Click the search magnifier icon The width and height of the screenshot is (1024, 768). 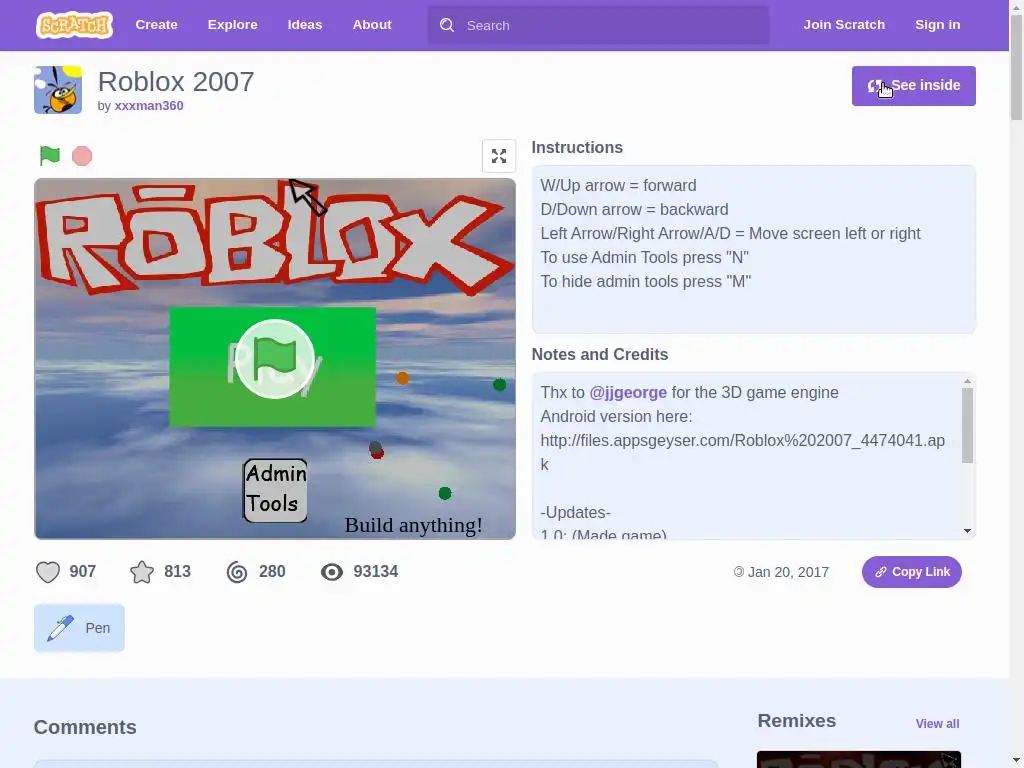click(x=447, y=25)
